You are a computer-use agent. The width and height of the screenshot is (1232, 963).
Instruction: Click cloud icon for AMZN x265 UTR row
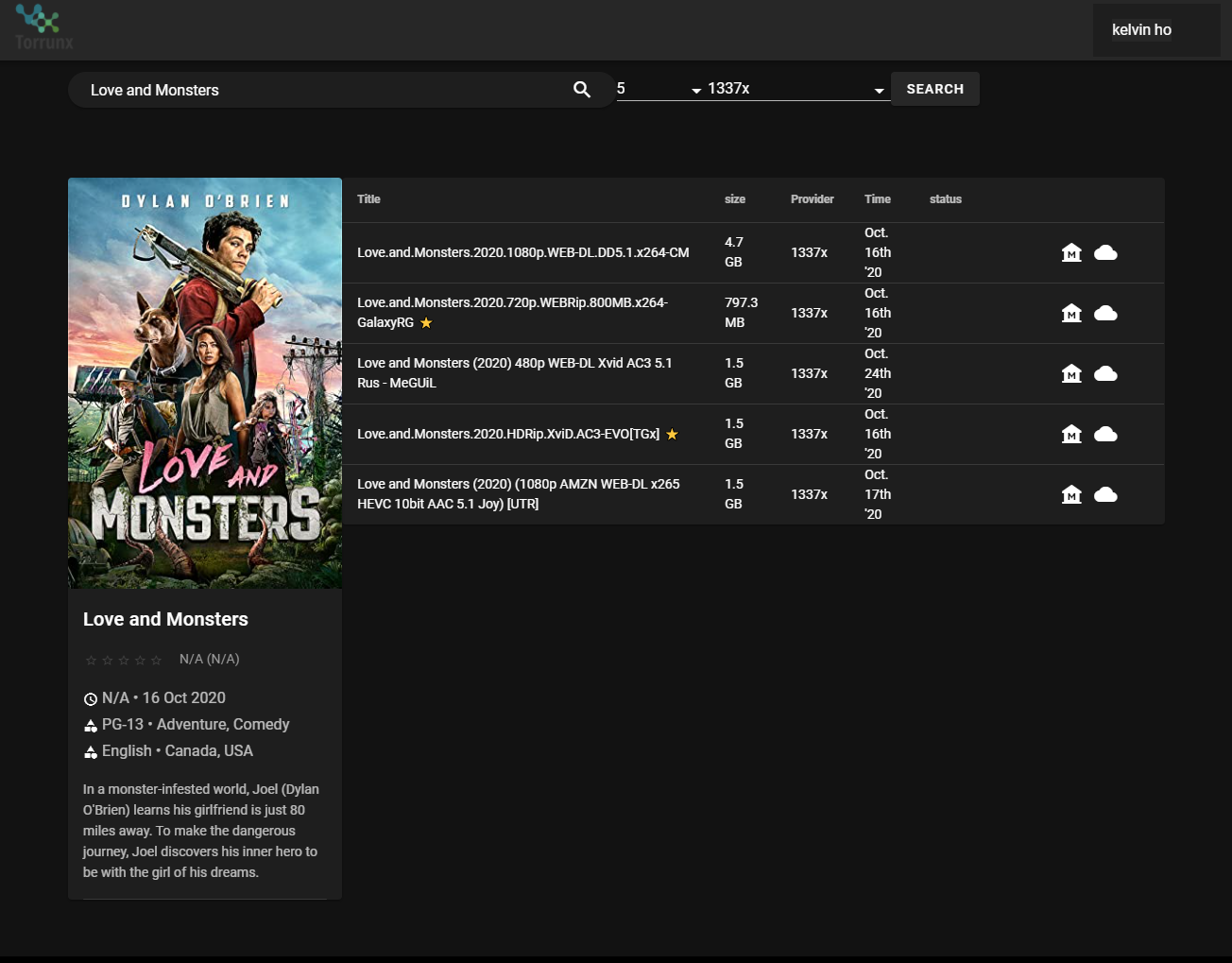pos(1105,494)
